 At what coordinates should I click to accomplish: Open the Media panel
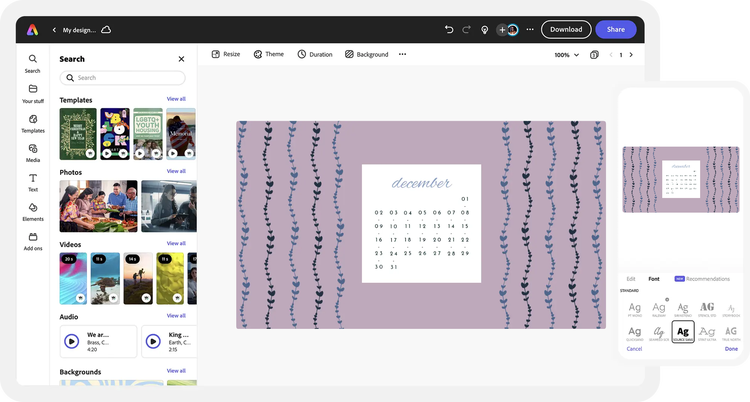coord(33,153)
